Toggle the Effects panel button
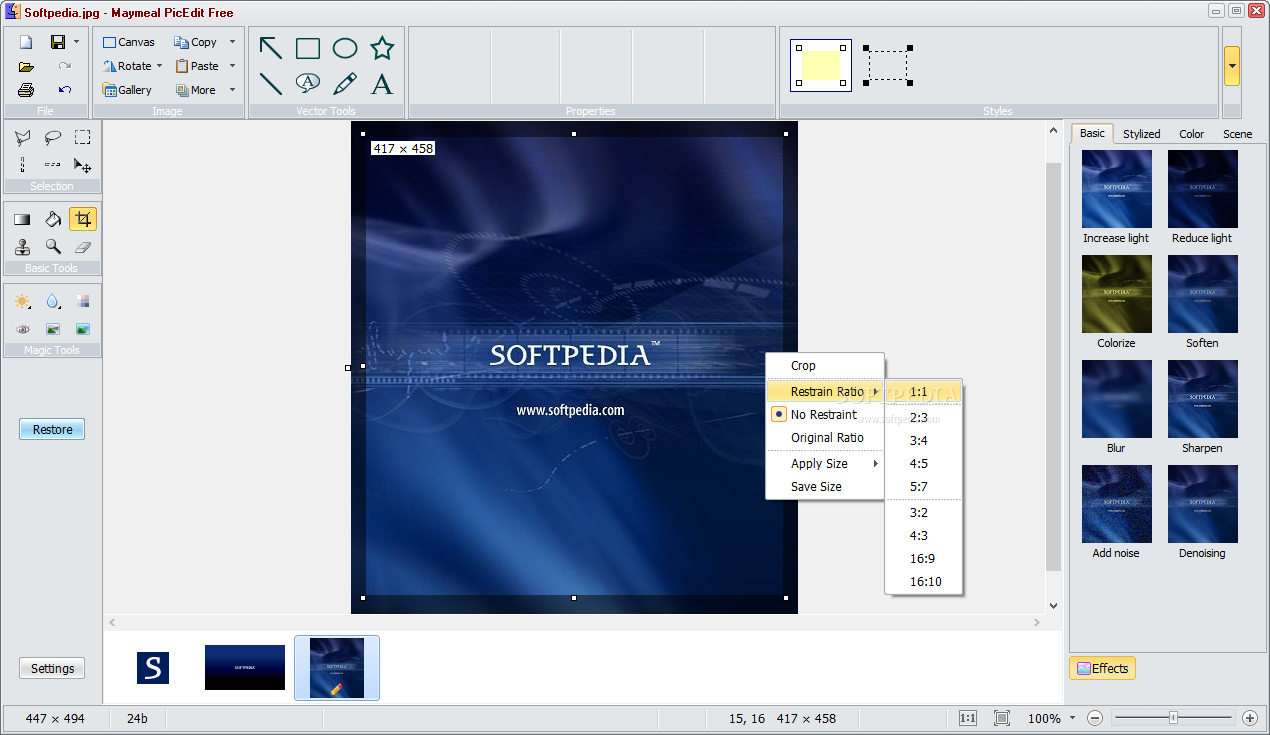The height and width of the screenshot is (735, 1270). tap(1102, 668)
